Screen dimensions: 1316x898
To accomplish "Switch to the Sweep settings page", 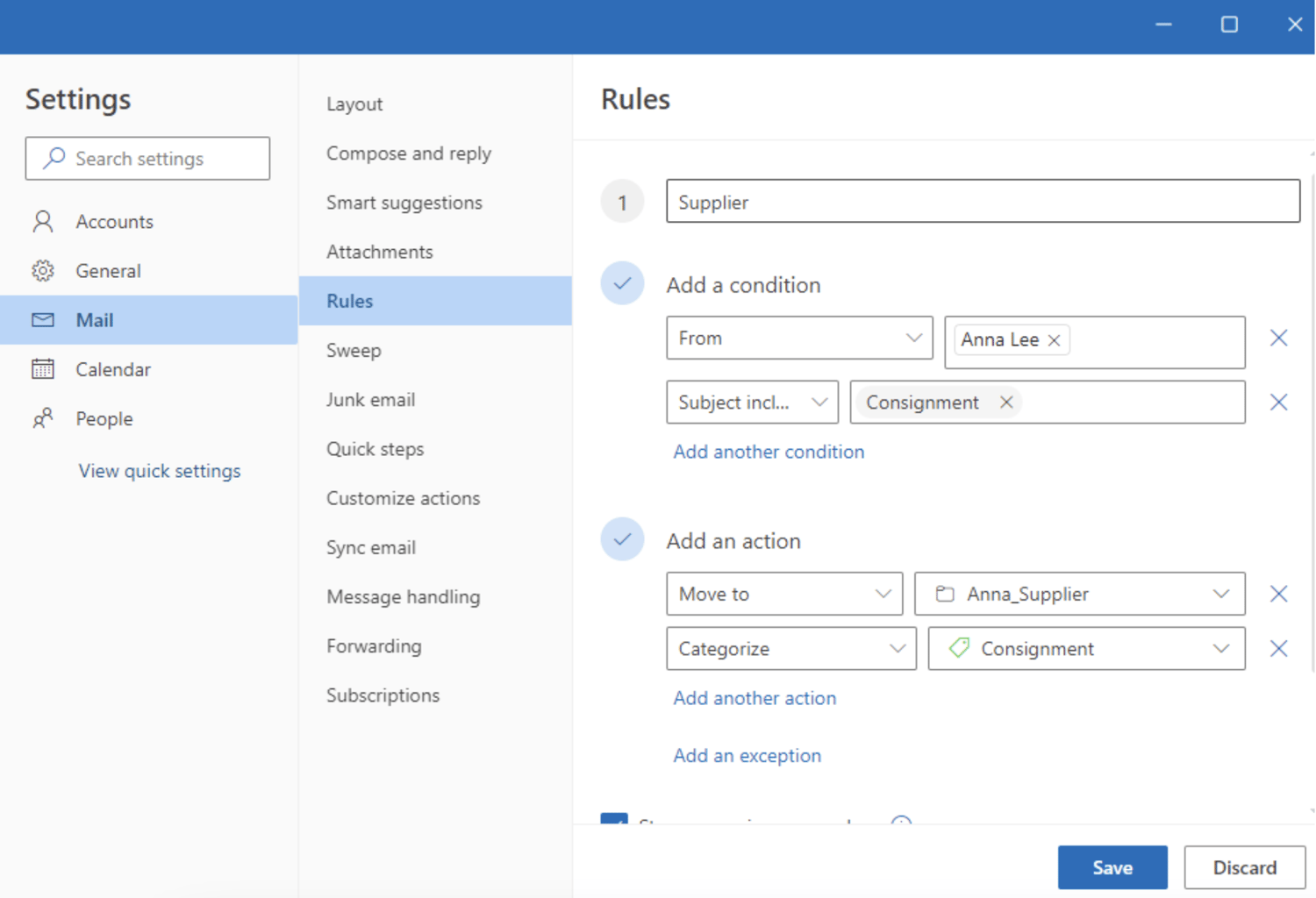I will [354, 350].
